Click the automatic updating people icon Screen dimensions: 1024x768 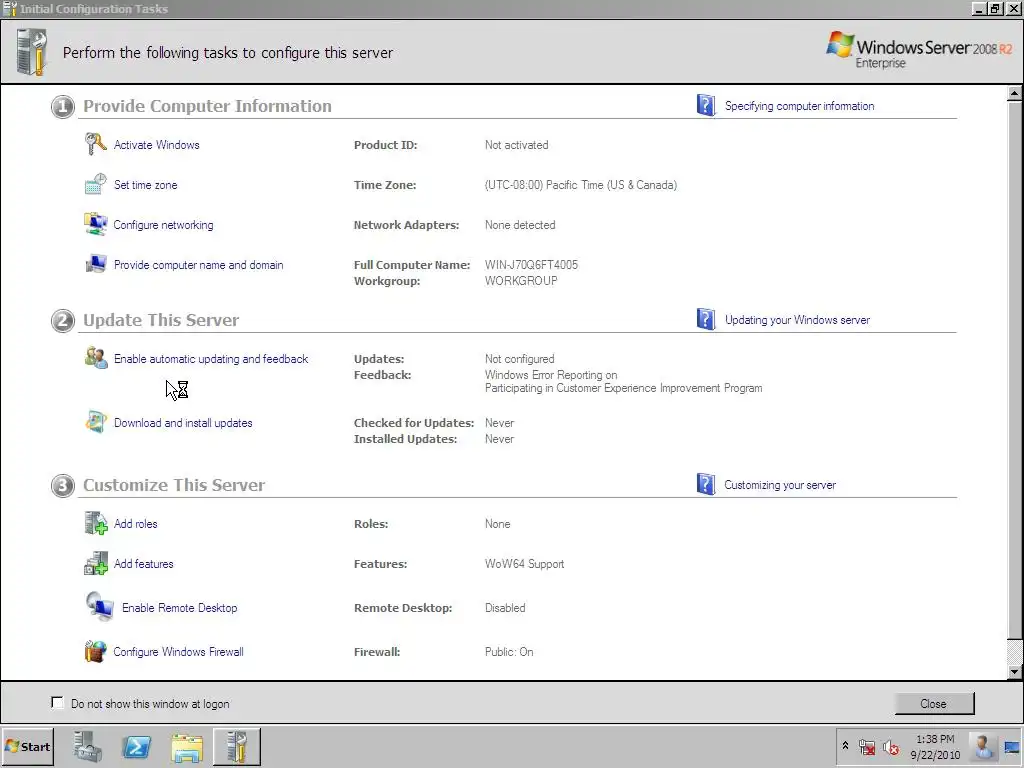point(96,358)
